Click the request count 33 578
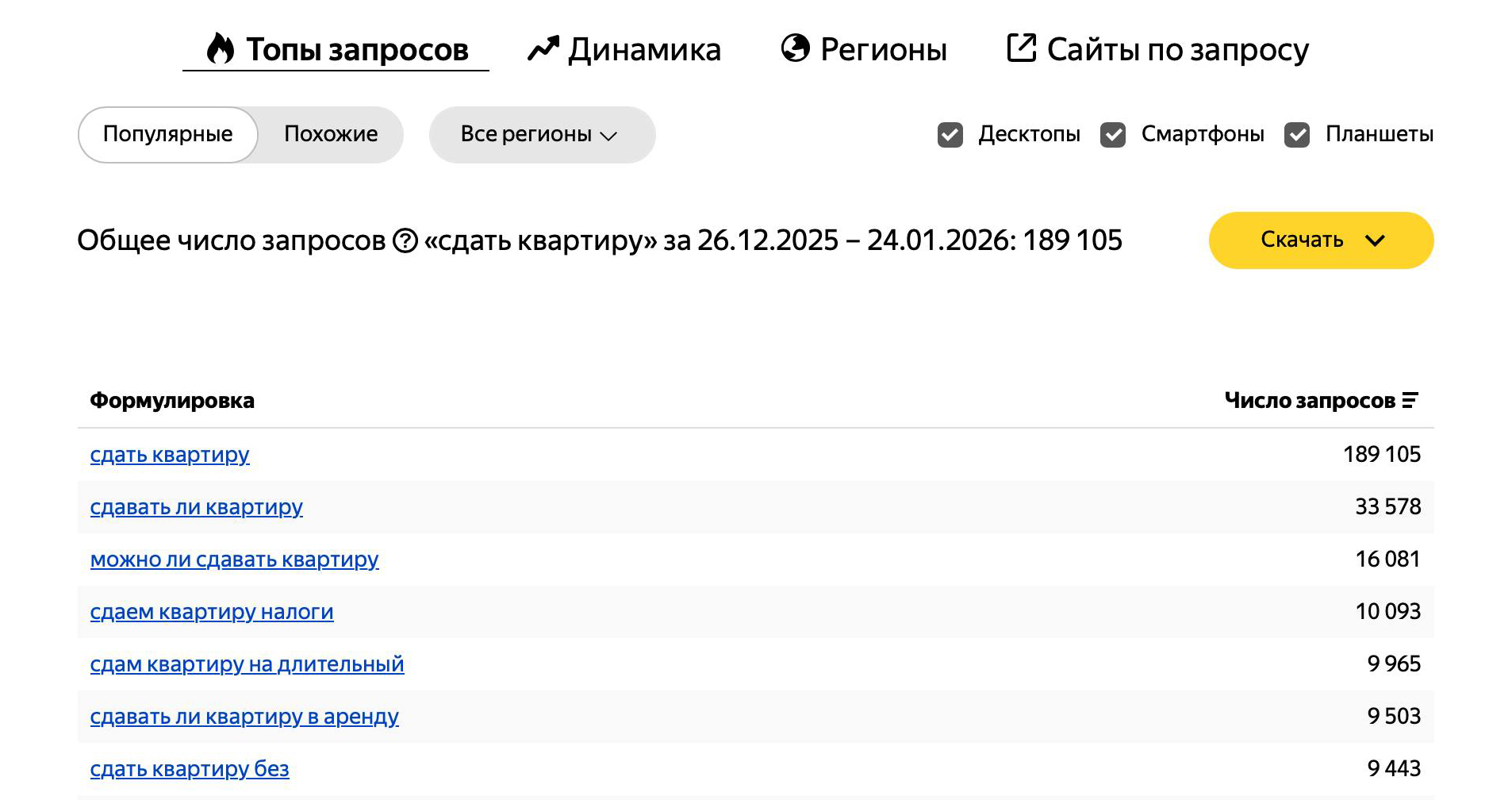The height and width of the screenshot is (800, 1512). (x=1388, y=507)
